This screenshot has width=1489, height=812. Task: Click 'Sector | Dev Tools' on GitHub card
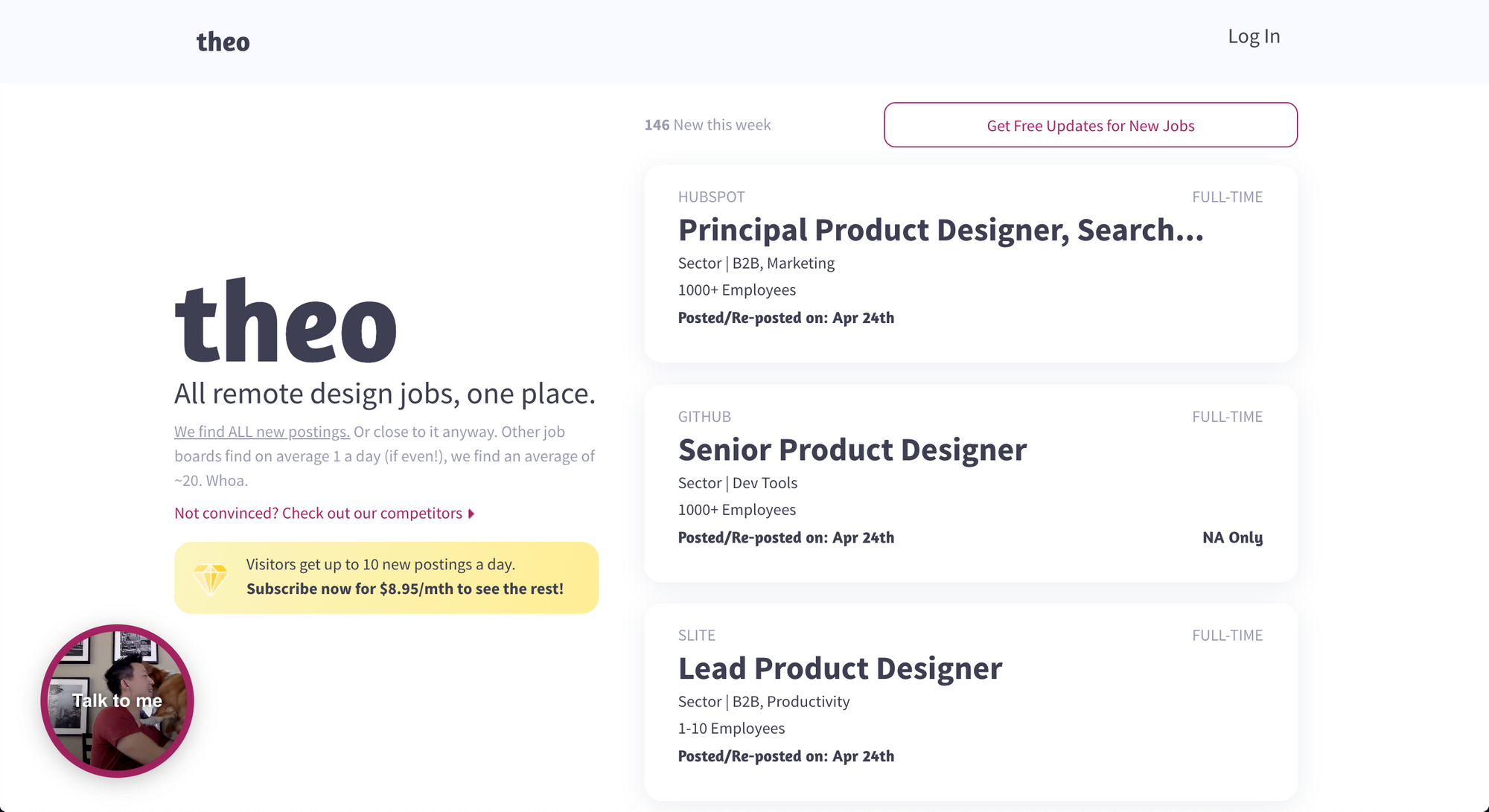[737, 483]
